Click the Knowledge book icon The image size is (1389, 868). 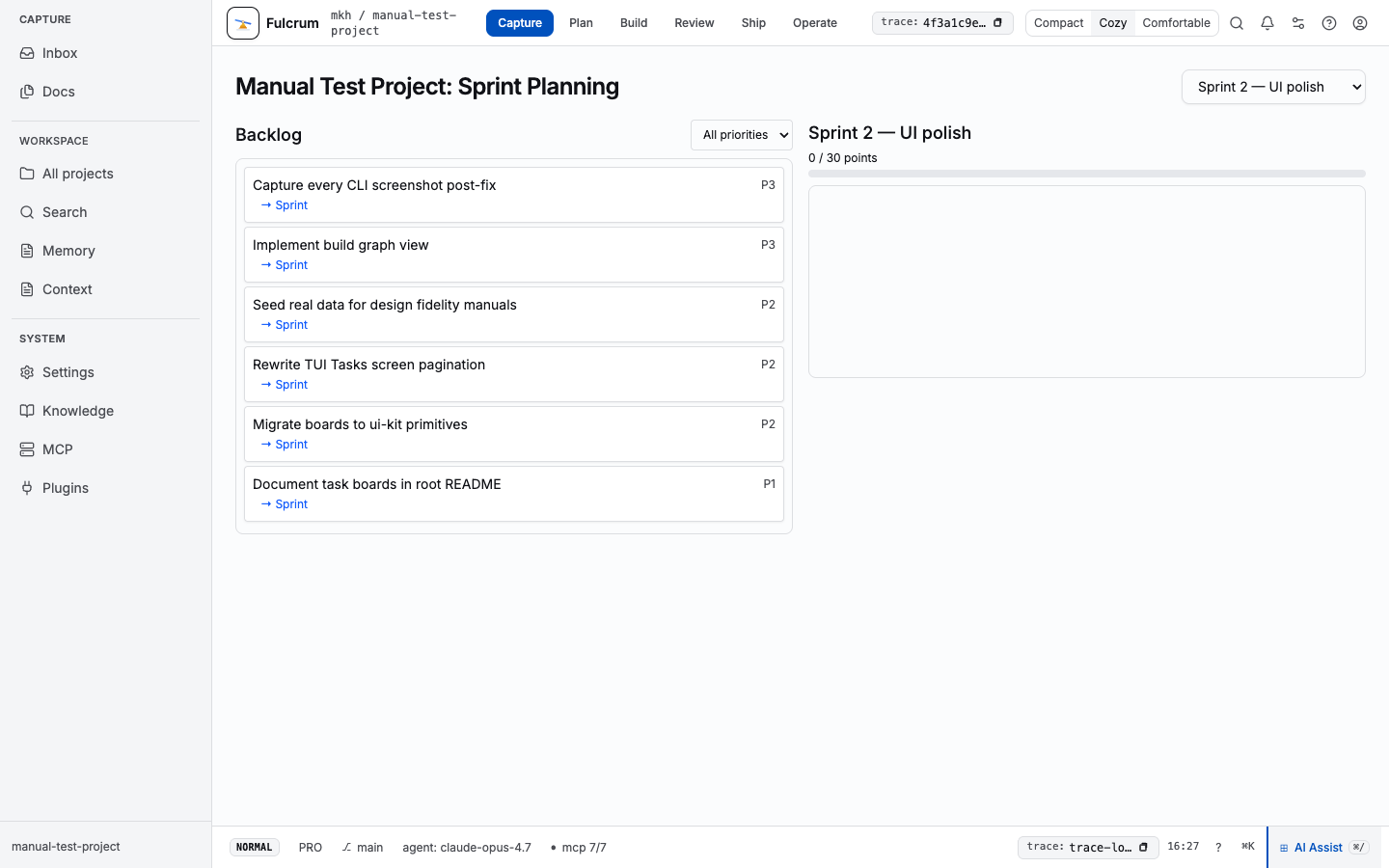pyautogui.click(x=27, y=411)
